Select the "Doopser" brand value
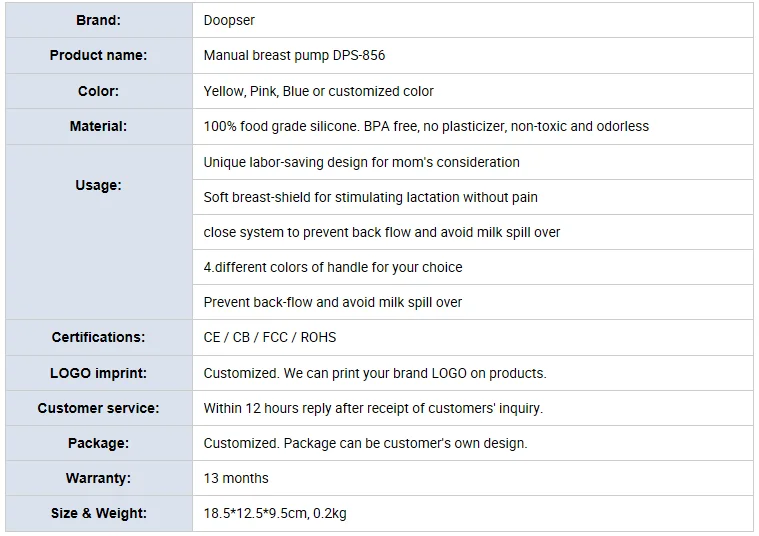 228,20
